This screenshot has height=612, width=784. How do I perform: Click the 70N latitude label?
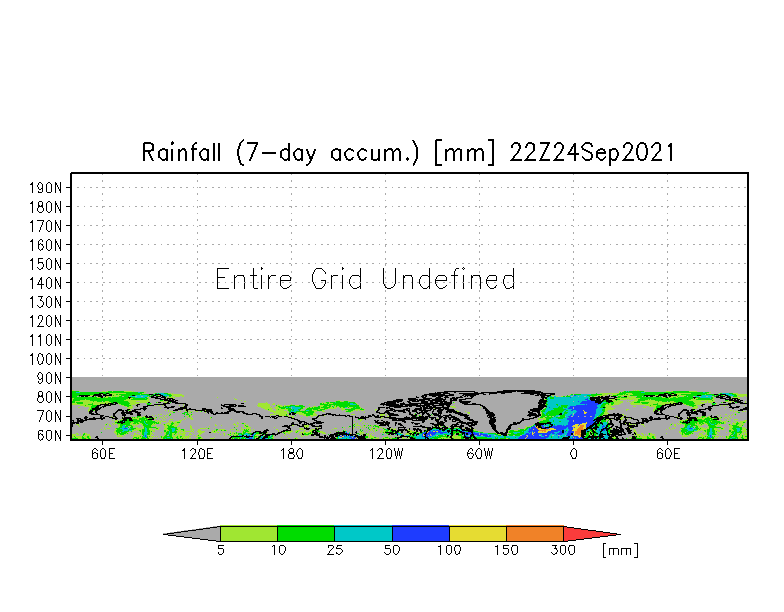tap(50, 416)
